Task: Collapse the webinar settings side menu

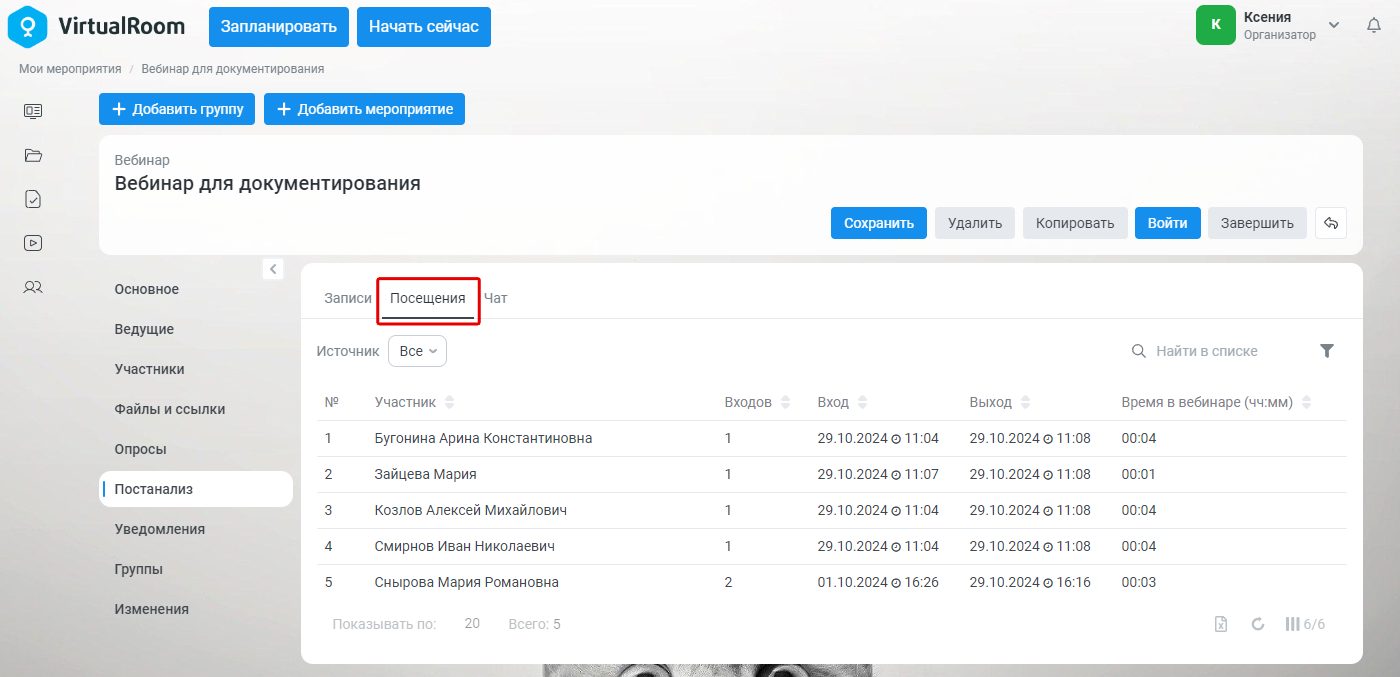Action: pyautogui.click(x=273, y=268)
